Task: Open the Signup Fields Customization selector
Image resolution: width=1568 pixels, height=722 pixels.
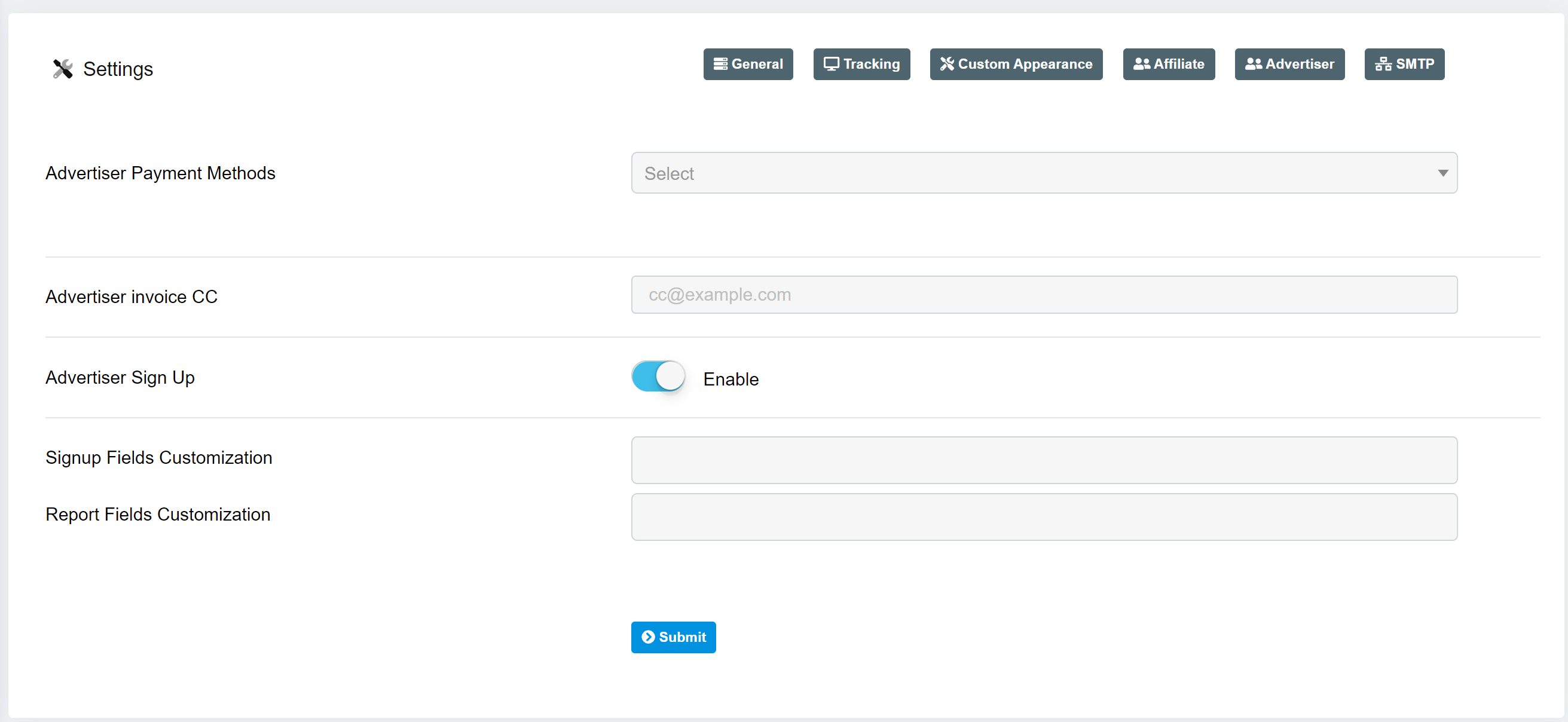Action: point(1044,460)
